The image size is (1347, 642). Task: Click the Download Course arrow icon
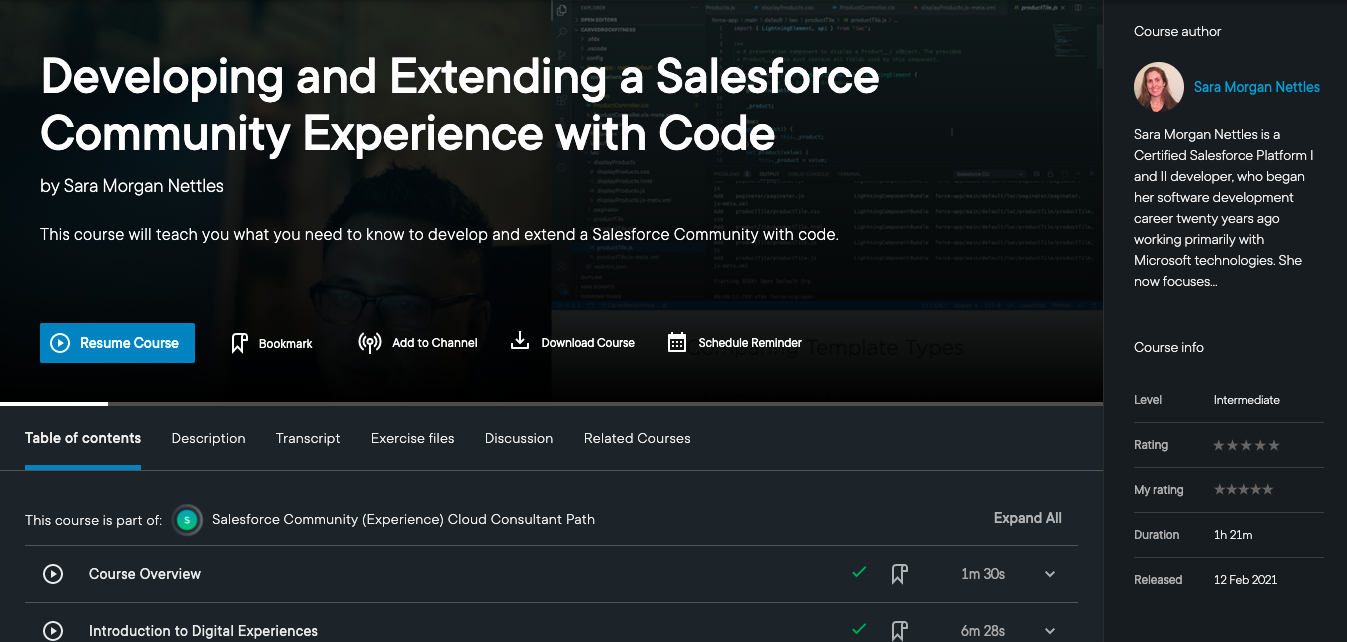[519, 342]
